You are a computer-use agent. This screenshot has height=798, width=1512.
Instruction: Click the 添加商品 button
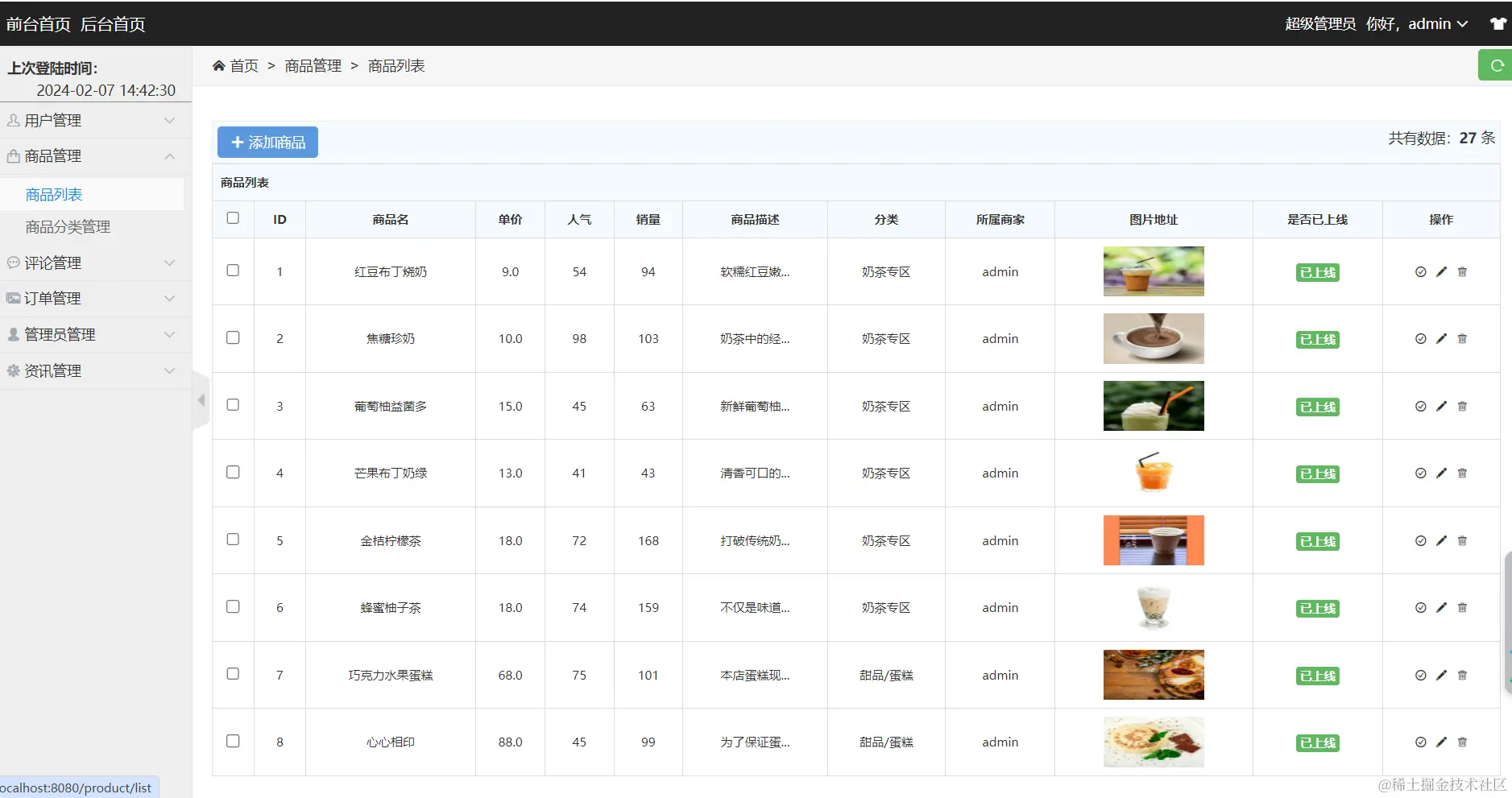[267, 143]
